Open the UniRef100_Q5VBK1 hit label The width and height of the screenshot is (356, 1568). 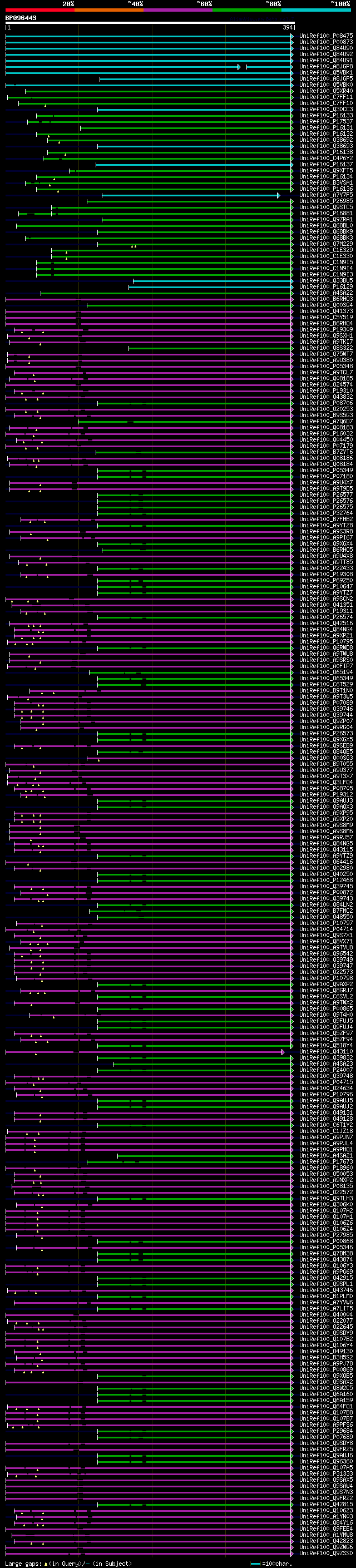pos(325,72)
